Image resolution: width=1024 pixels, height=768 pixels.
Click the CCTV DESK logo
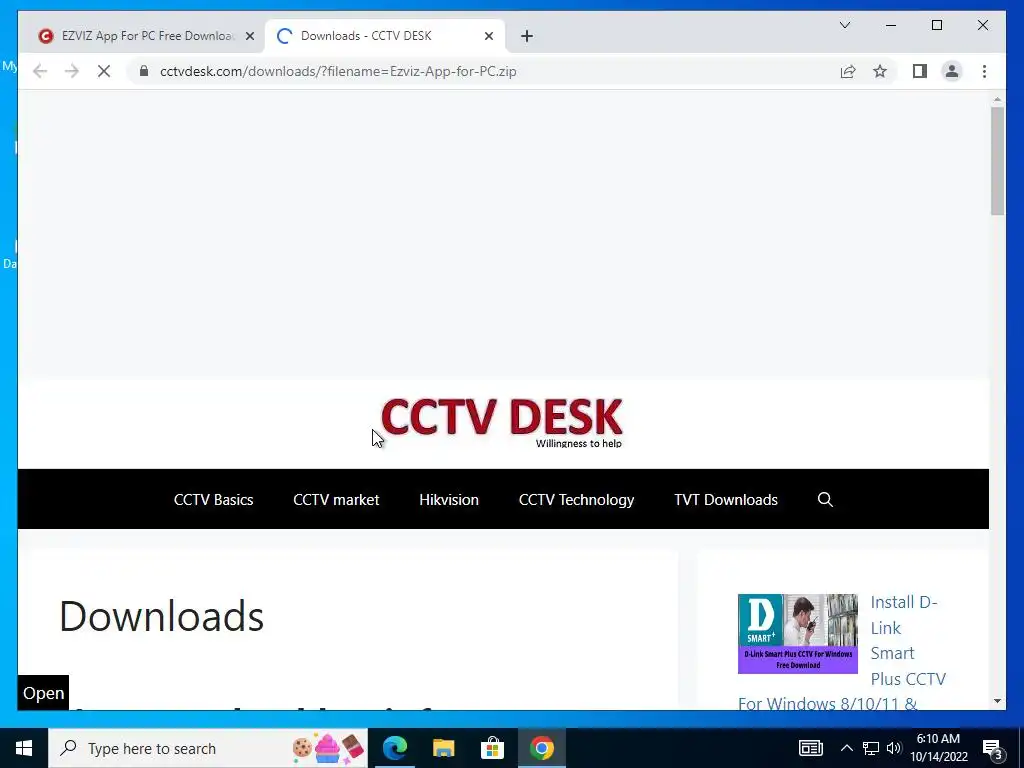502,421
